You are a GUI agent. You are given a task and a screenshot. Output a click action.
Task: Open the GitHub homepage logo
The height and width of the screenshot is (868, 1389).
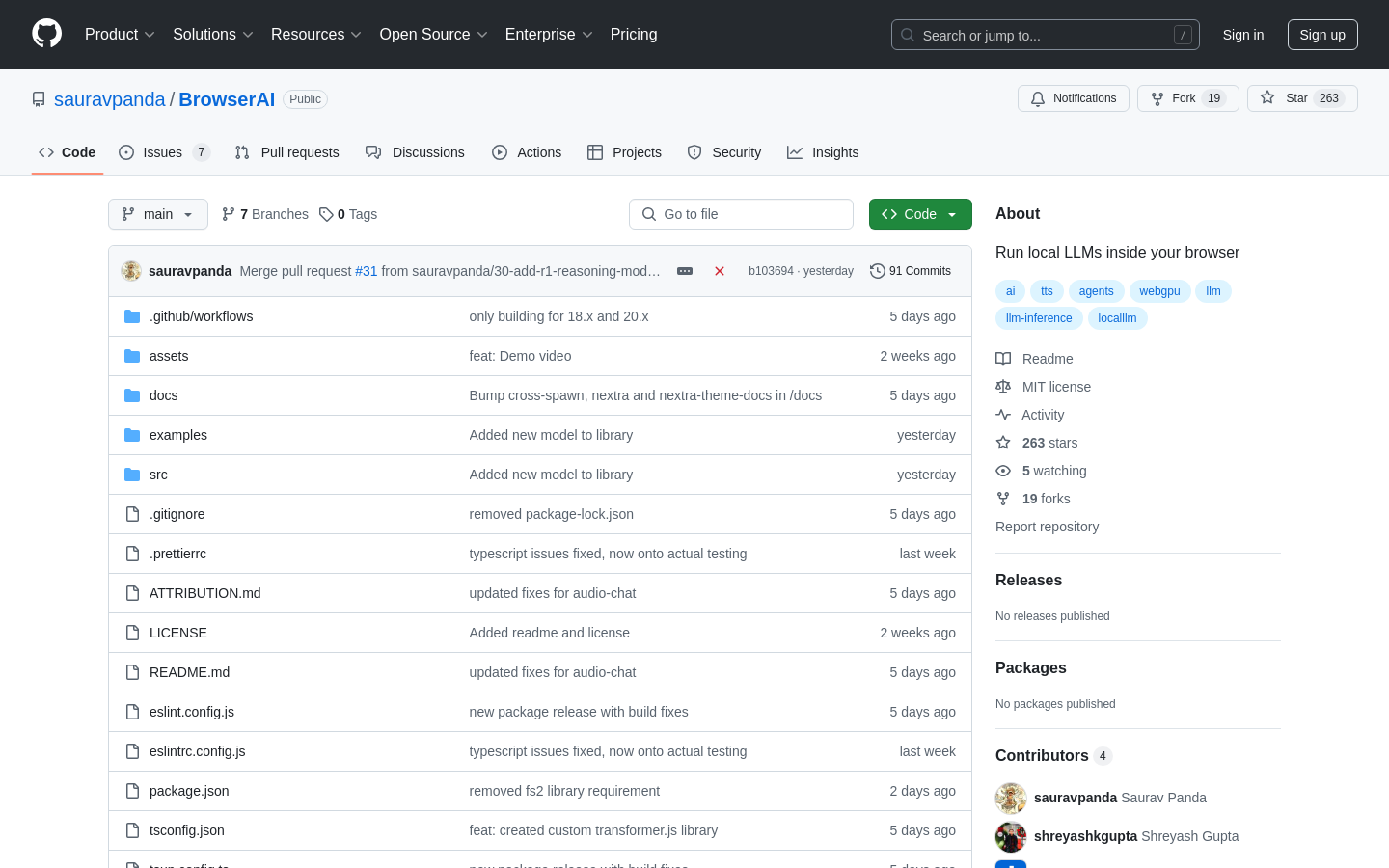(46, 34)
